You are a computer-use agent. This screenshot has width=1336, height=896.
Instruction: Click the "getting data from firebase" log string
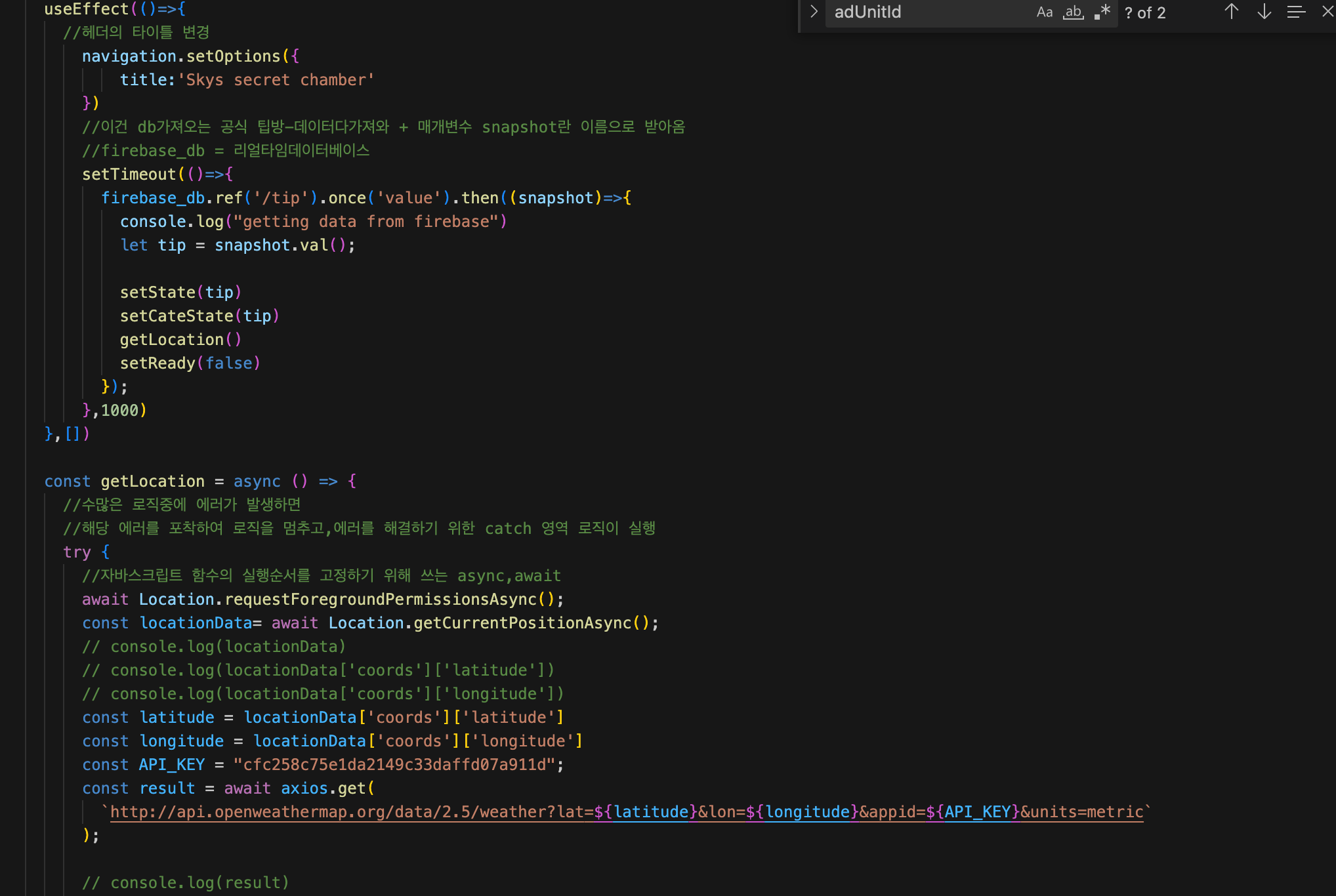click(366, 222)
